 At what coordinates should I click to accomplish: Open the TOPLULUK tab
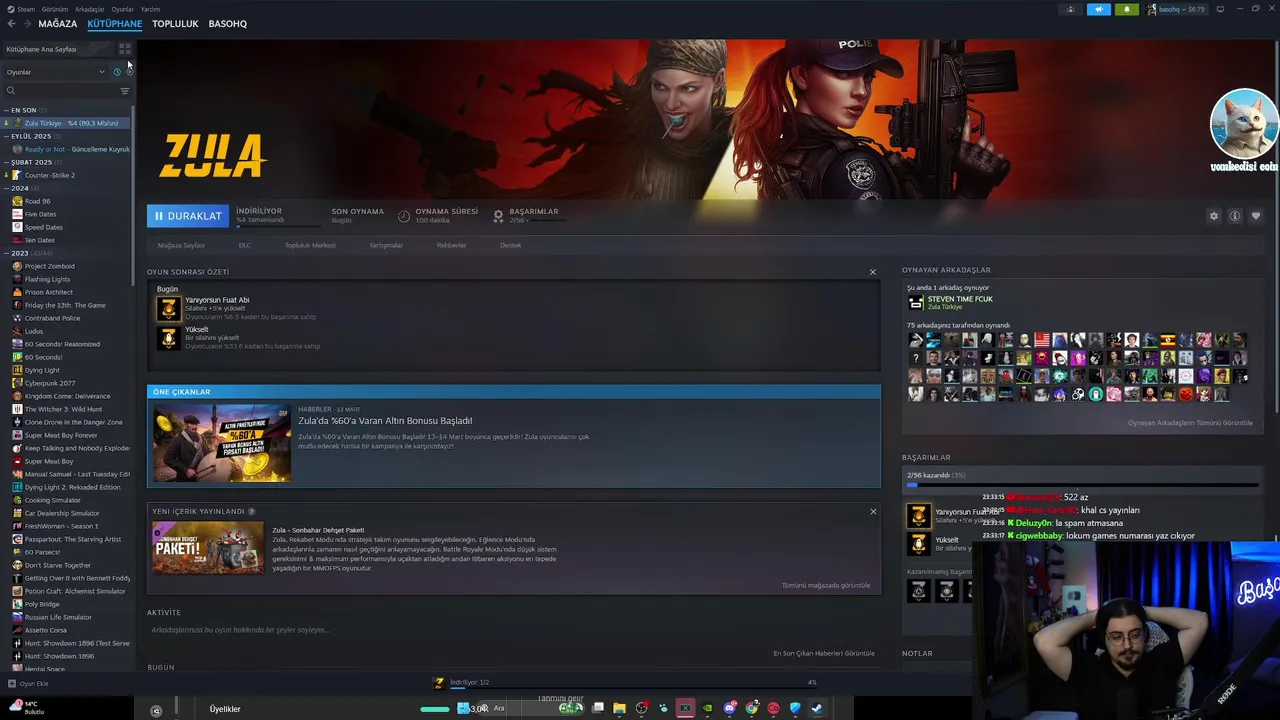[x=175, y=23]
